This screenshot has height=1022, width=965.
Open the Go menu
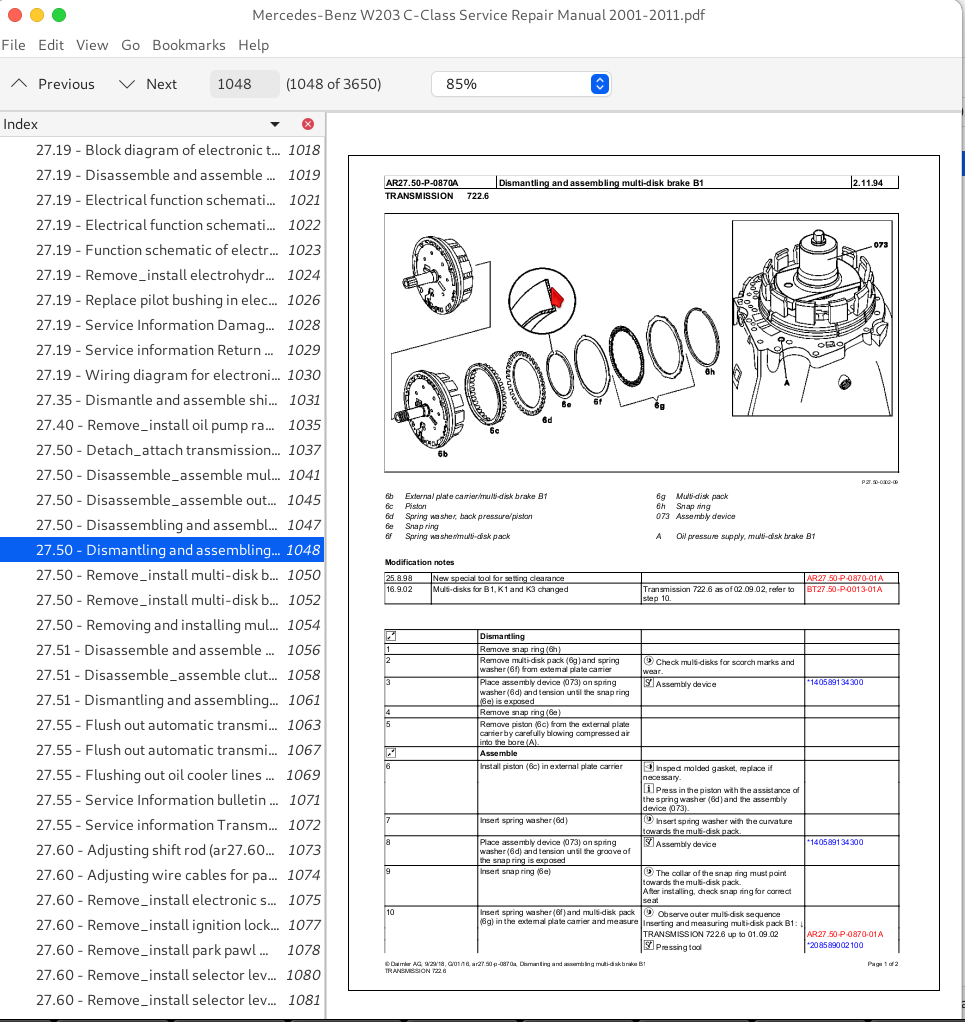pos(130,45)
